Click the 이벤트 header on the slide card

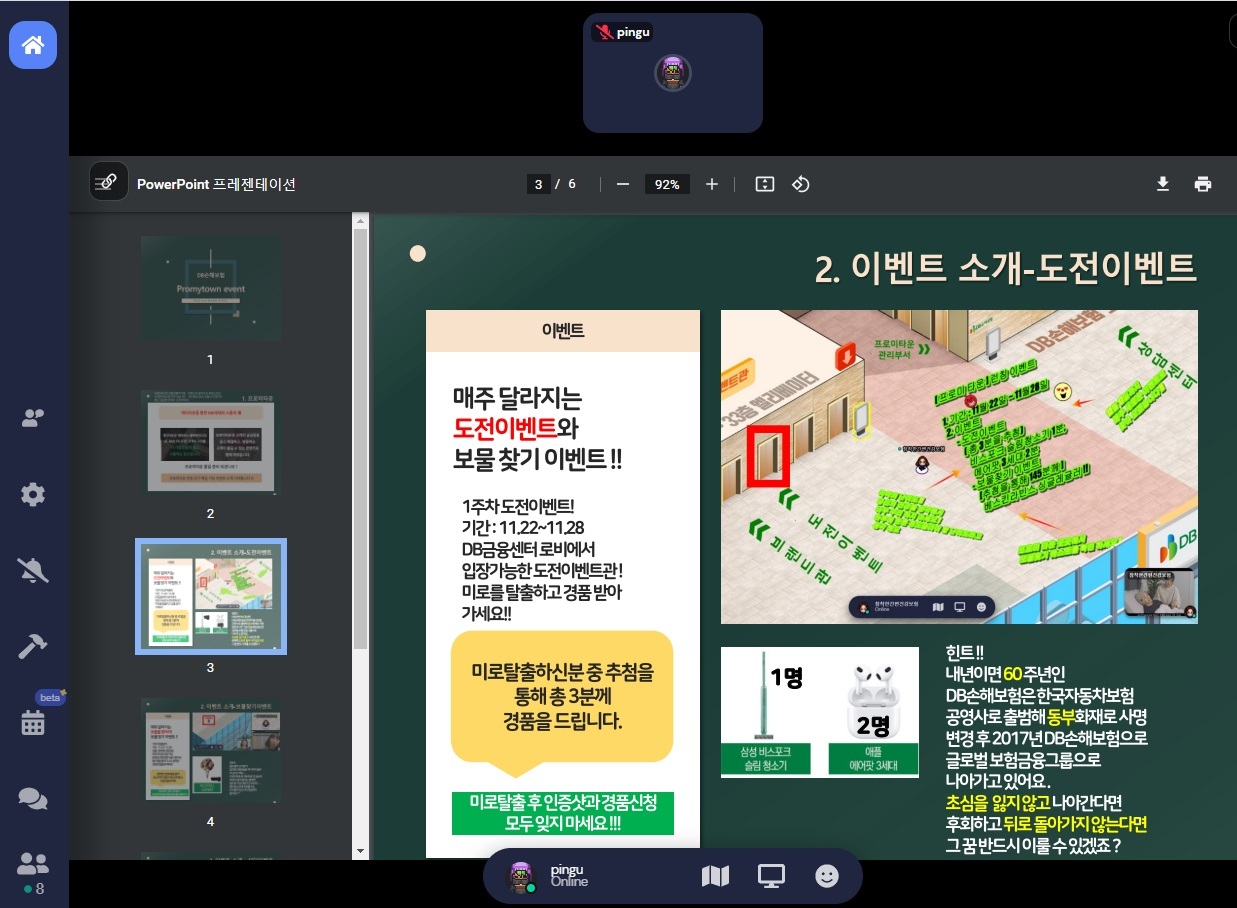tap(563, 331)
